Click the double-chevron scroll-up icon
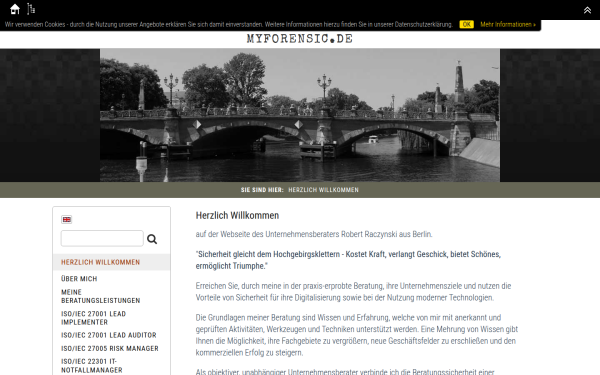This screenshot has height=375, width=600. [x=587, y=10]
